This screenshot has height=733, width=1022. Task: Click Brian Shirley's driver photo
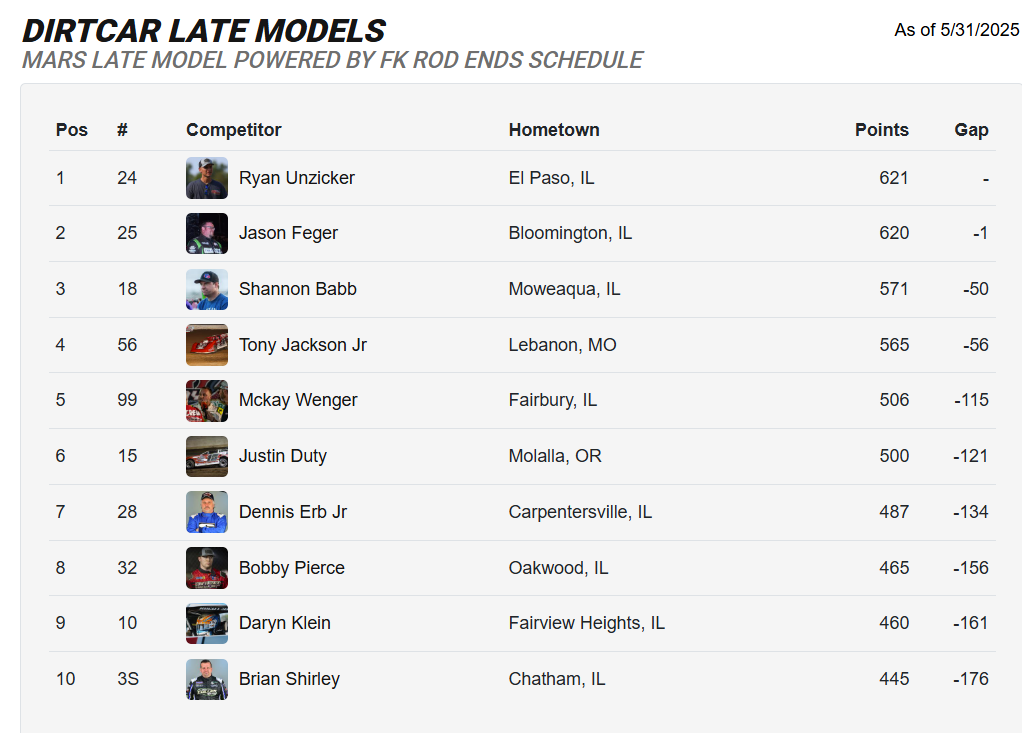pos(207,679)
